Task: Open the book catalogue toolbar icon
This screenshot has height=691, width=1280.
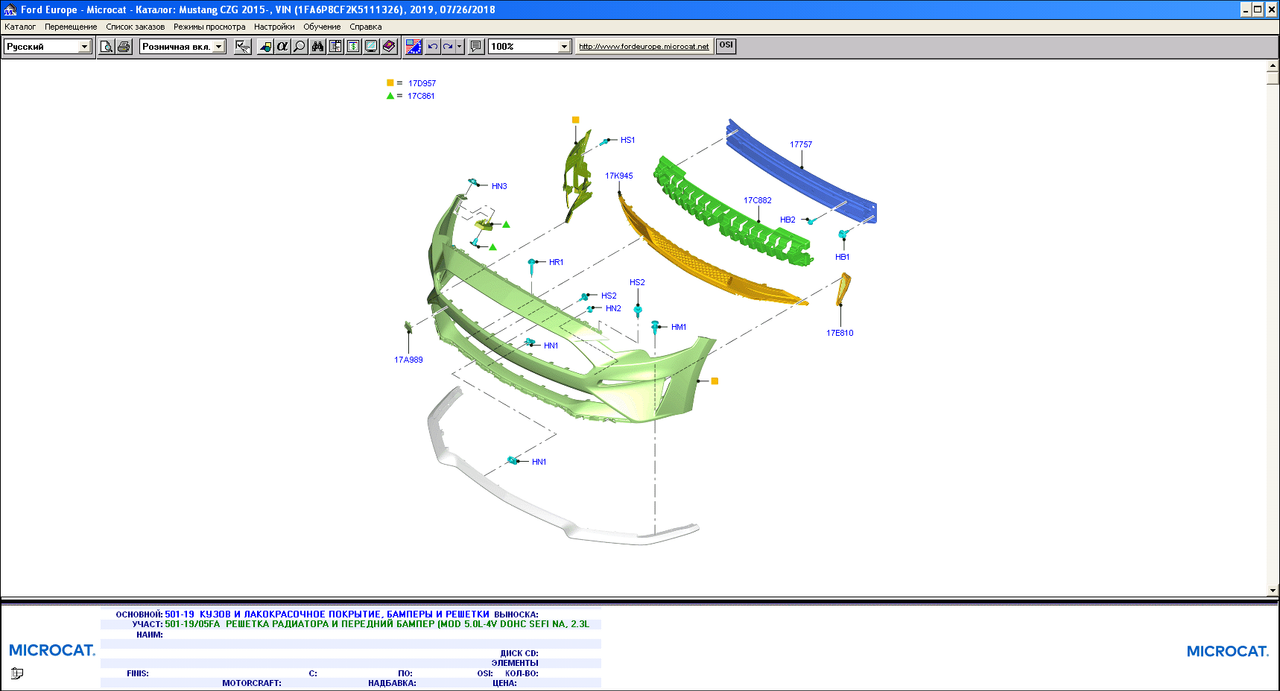Action: point(389,46)
